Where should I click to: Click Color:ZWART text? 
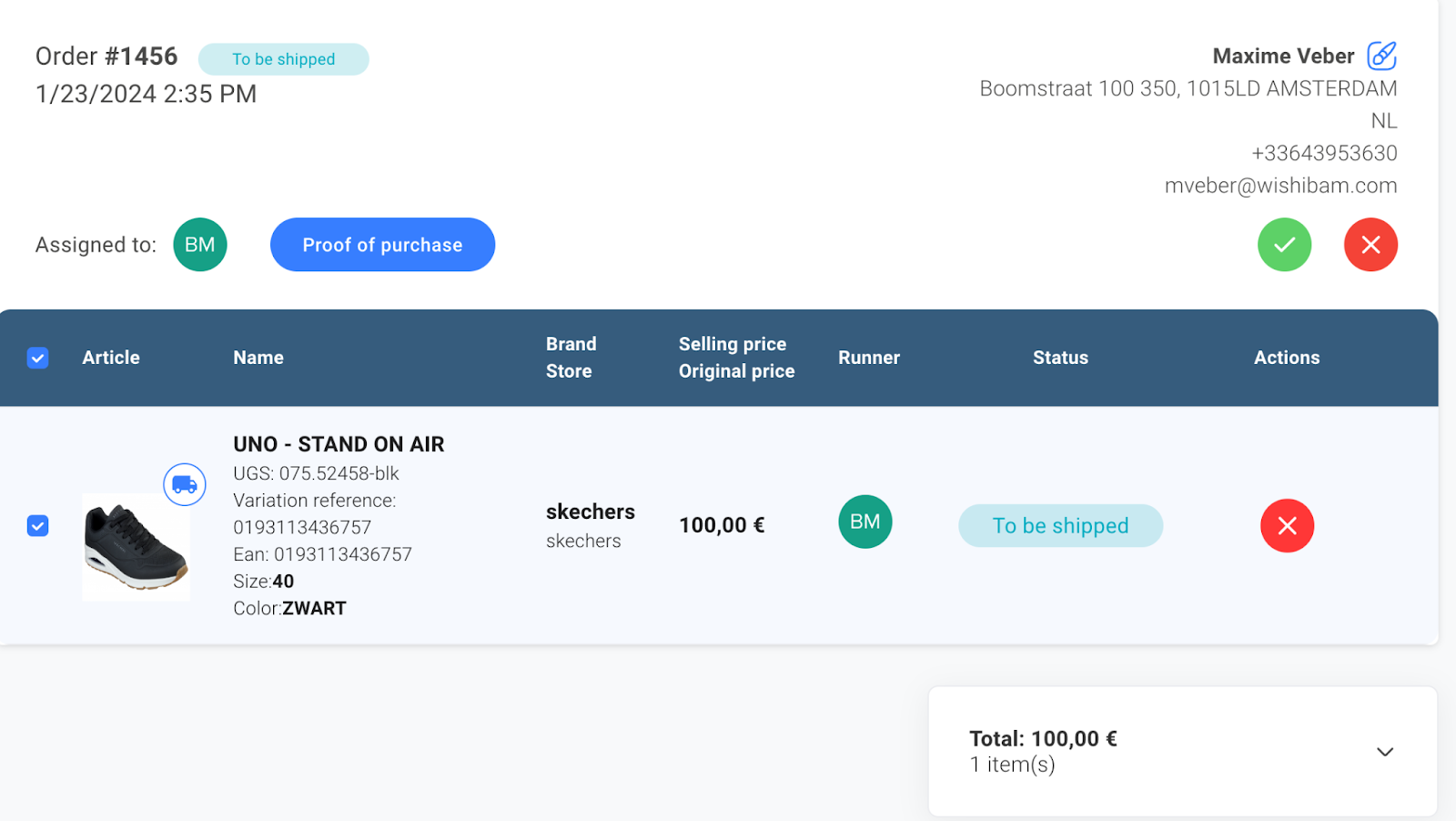coord(289,608)
